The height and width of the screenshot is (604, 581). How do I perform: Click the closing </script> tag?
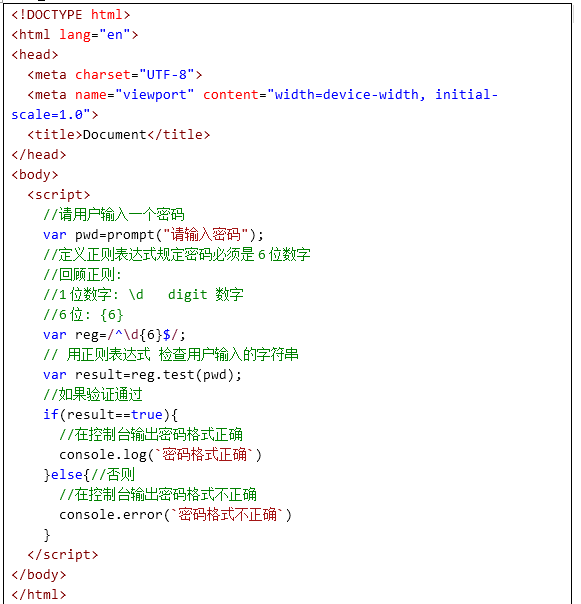point(63,555)
